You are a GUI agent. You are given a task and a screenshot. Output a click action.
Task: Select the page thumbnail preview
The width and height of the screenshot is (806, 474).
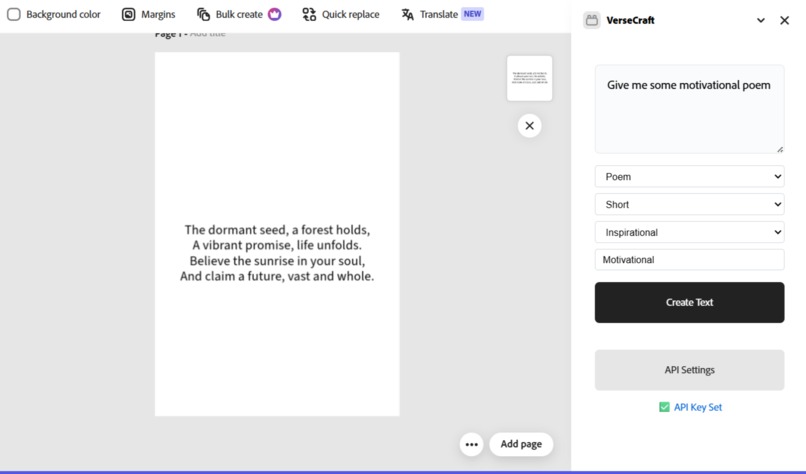529,78
